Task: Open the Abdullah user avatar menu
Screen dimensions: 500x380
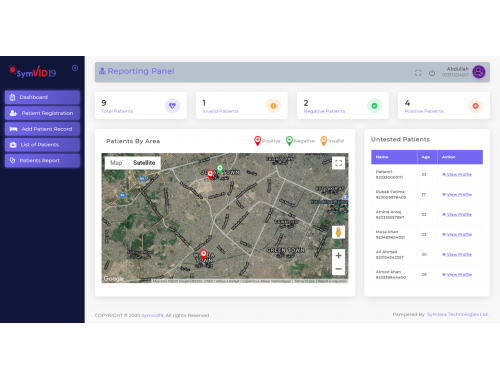Action: (x=479, y=72)
